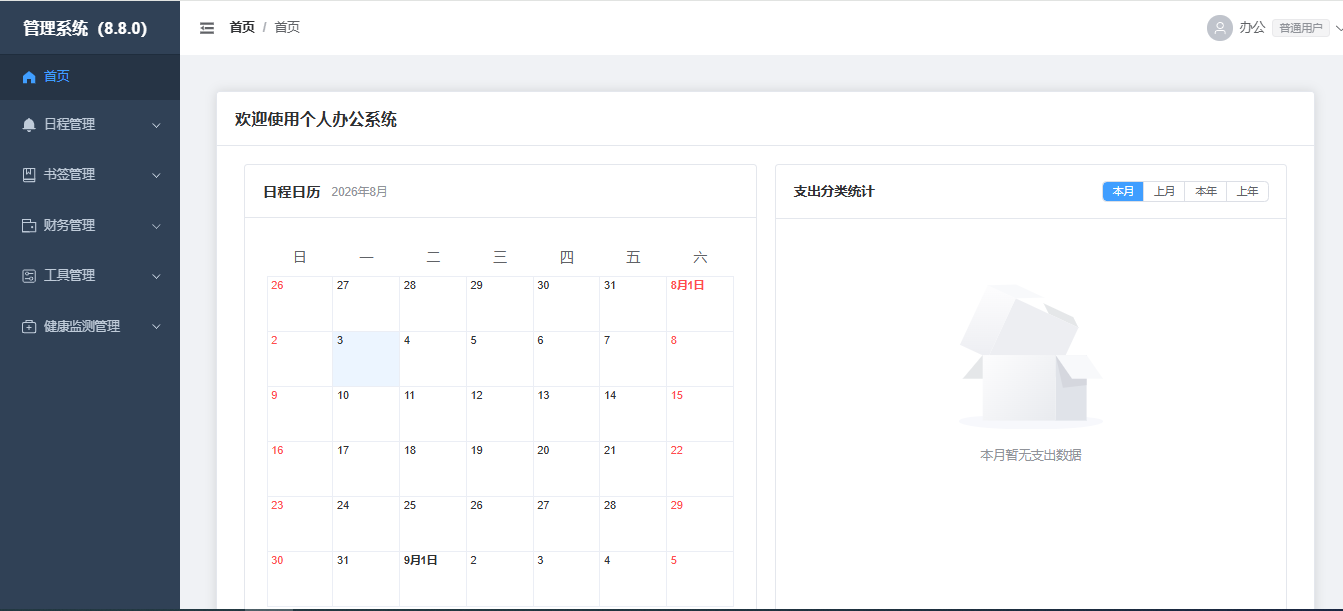
Task: Open the user dropdown arrow at top right
Action: coord(1338,29)
